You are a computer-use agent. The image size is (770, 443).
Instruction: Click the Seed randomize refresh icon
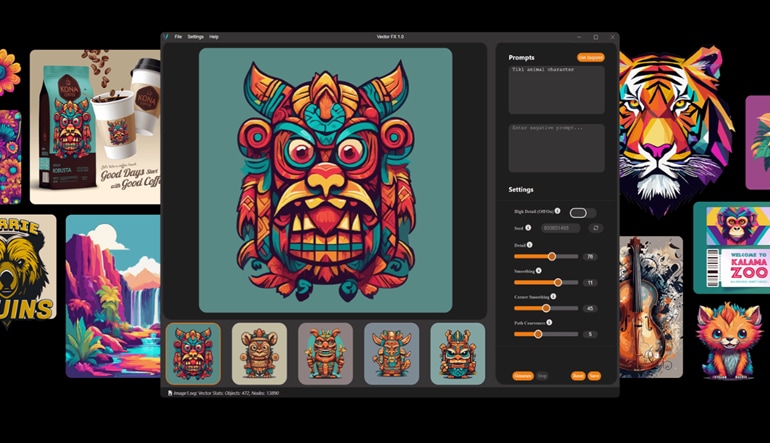click(x=596, y=228)
